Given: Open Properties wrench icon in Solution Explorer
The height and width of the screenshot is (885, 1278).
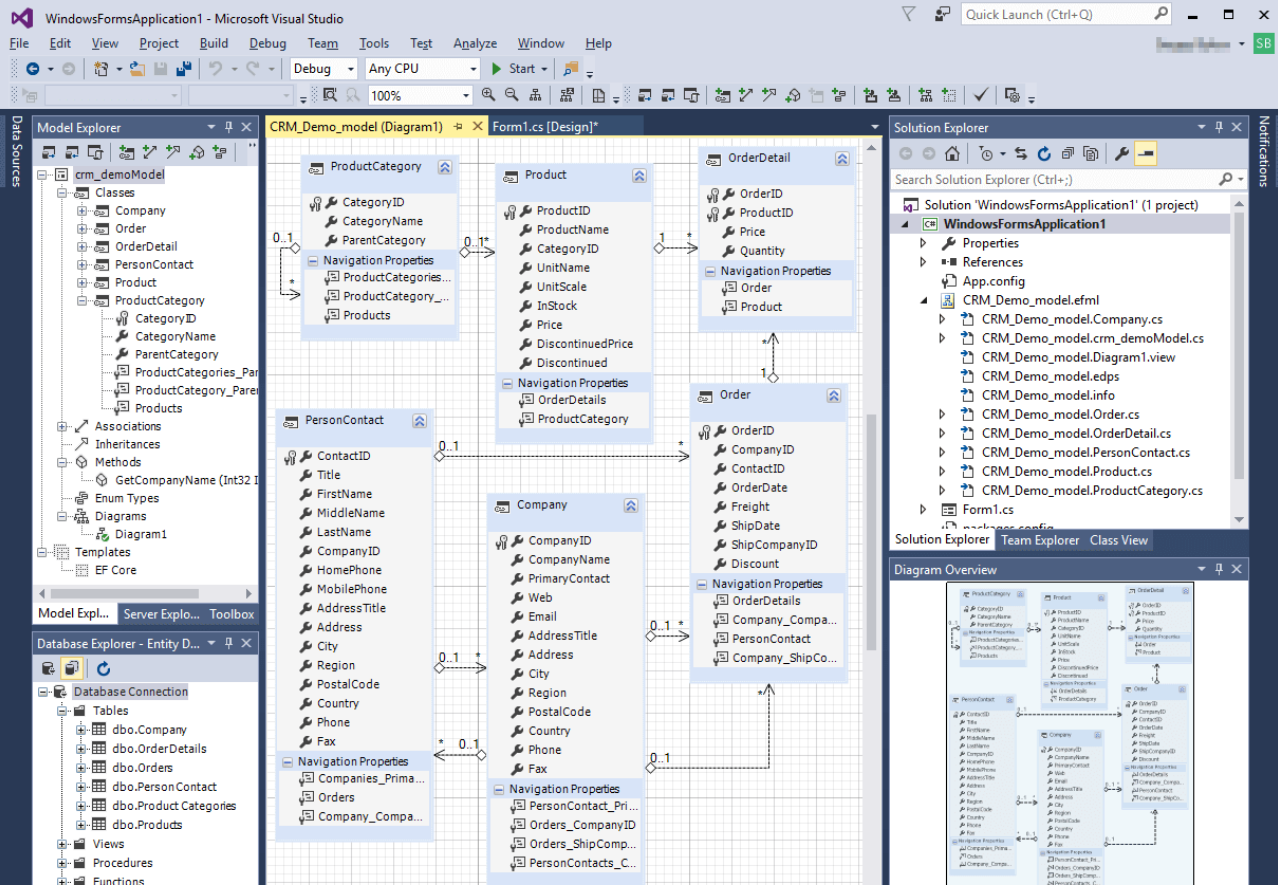Looking at the screenshot, I should point(1121,154).
